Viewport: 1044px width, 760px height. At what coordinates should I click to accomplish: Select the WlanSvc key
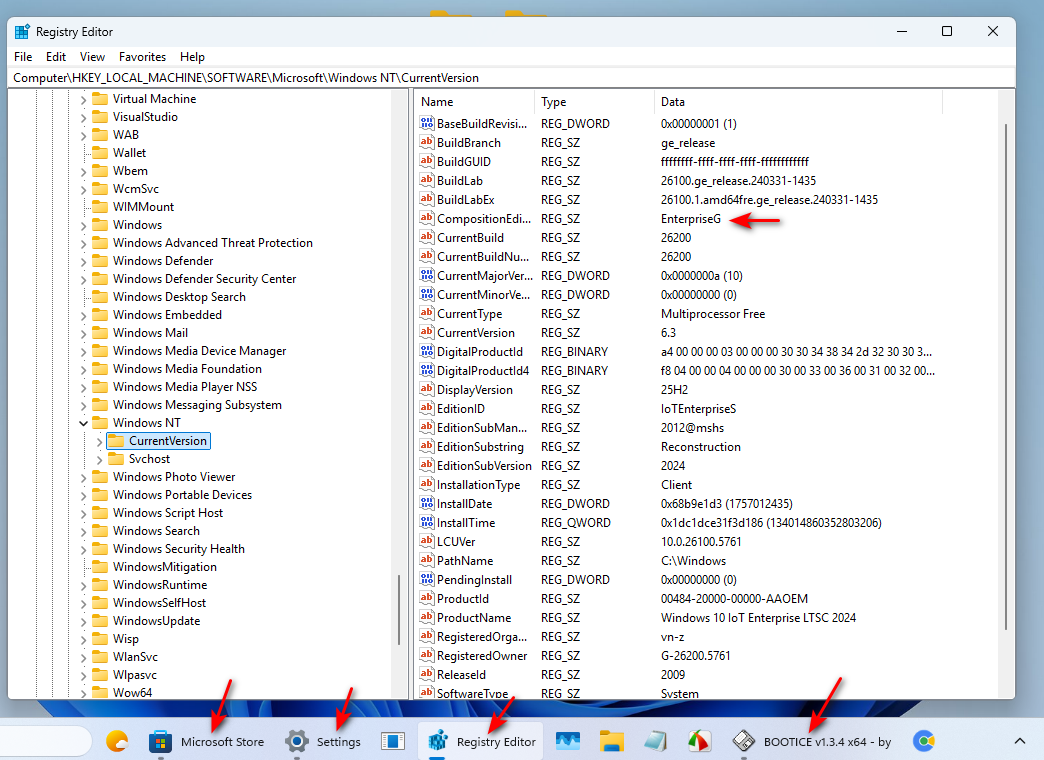pyautogui.click(x=135, y=656)
